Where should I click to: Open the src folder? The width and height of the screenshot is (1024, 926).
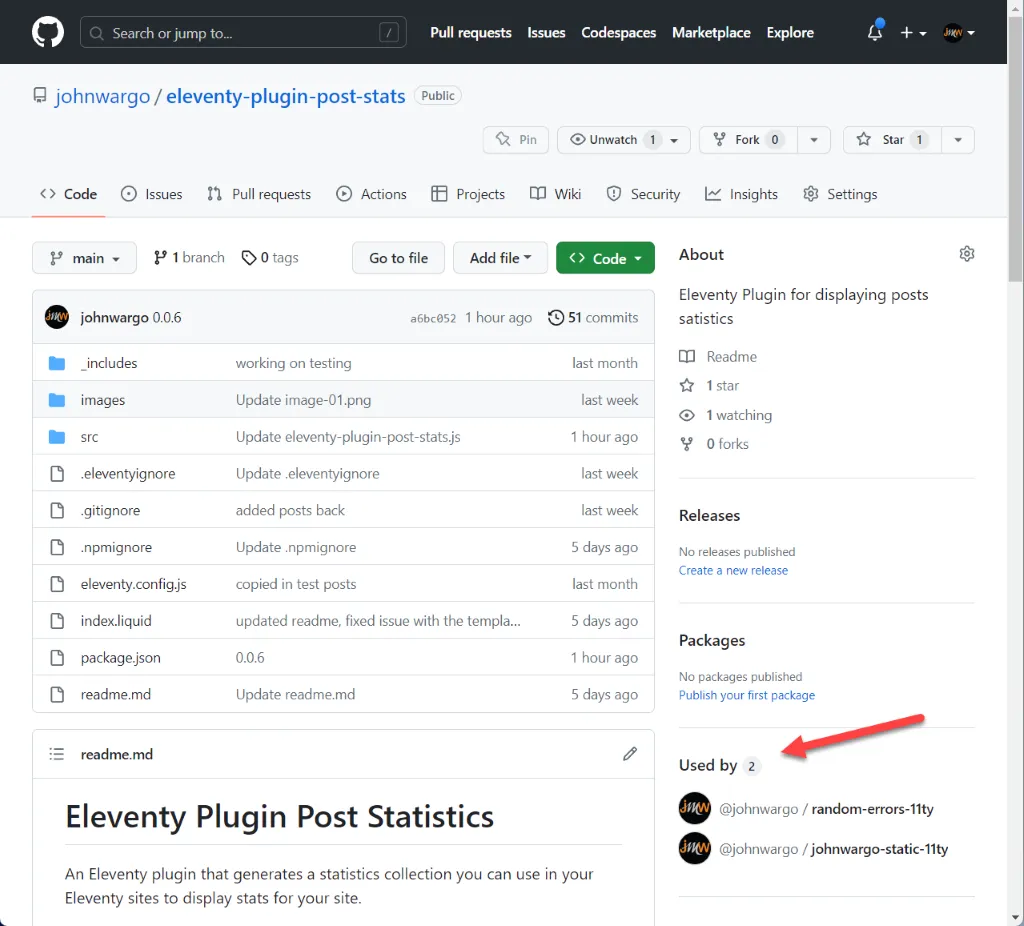pos(89,437)
